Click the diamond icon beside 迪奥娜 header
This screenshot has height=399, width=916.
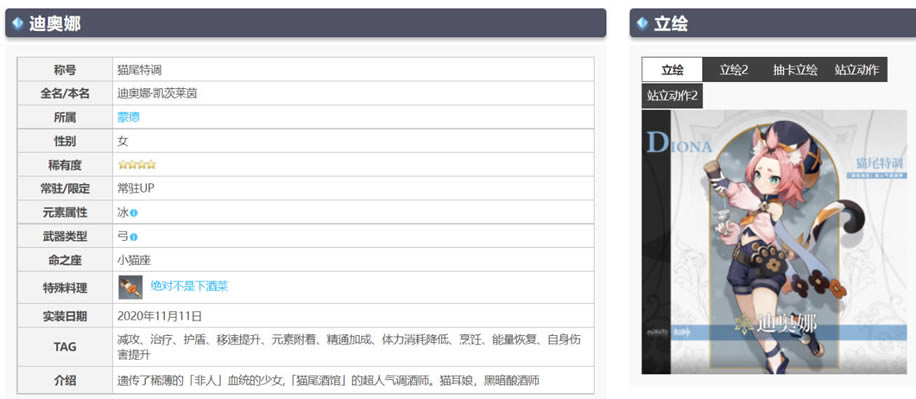click(18, 23)
